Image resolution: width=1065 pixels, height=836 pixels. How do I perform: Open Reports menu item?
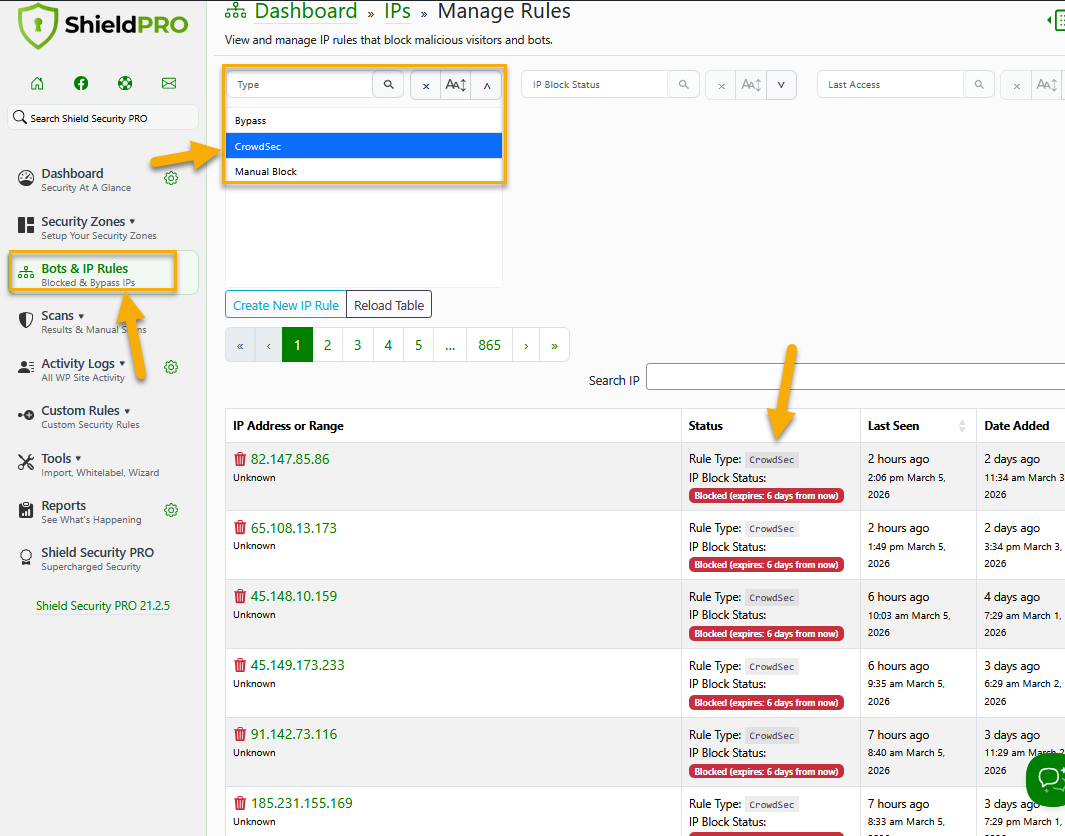click(x=92, y=511)
